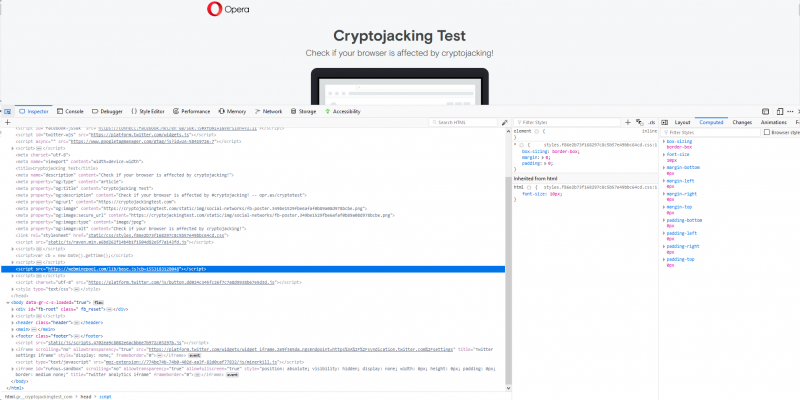The width and height of the screenshot is (800, 400).
Task: Click the Search HTML field
Action: tap(463, 122)
